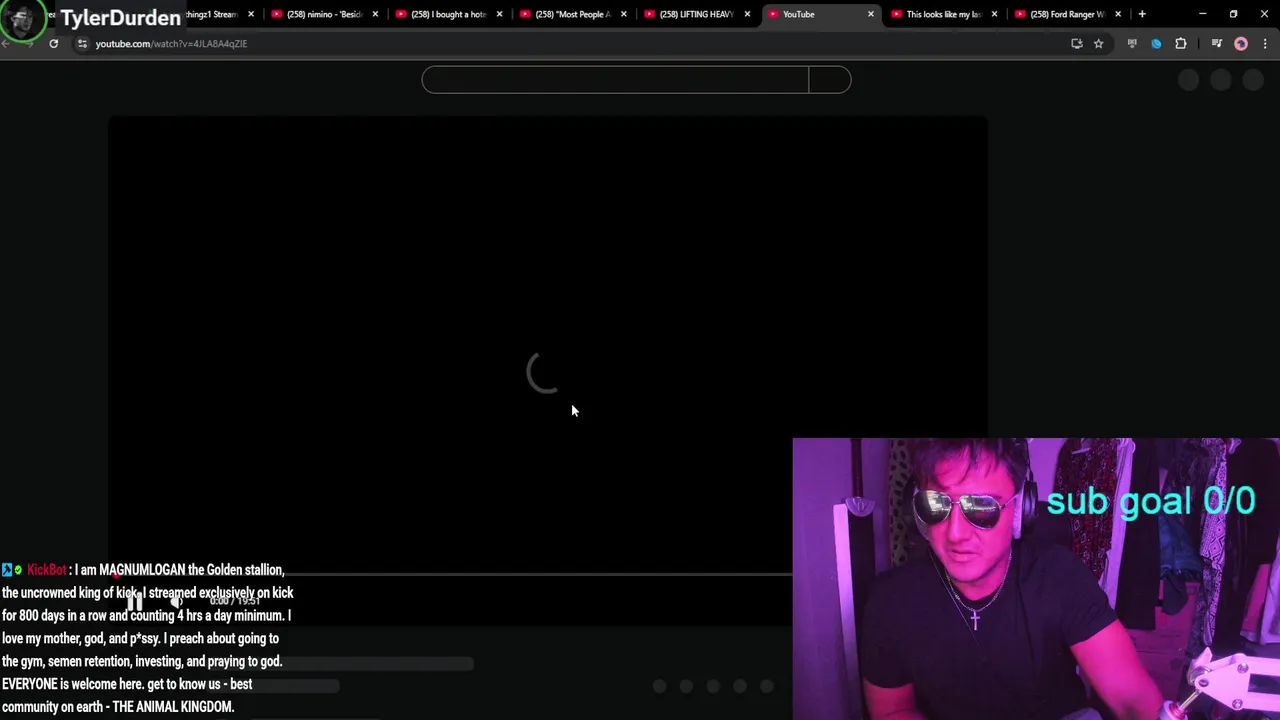
Task: Bookmark this page with the star icon
Action: (x=1098, y=44)
